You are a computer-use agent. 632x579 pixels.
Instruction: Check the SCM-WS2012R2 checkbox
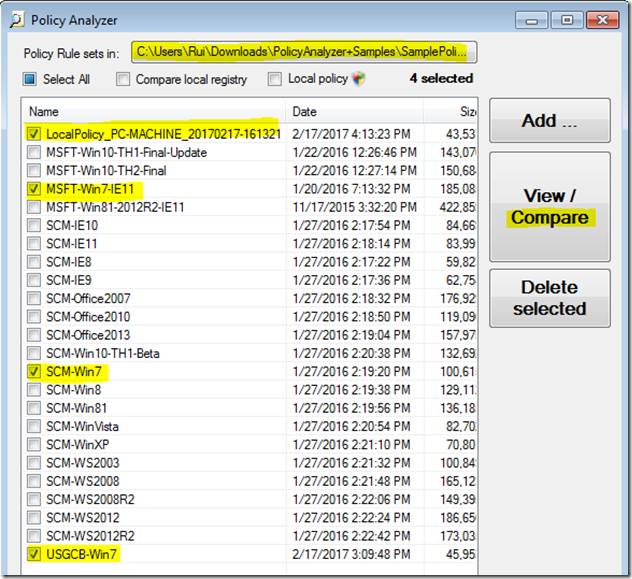34,536
